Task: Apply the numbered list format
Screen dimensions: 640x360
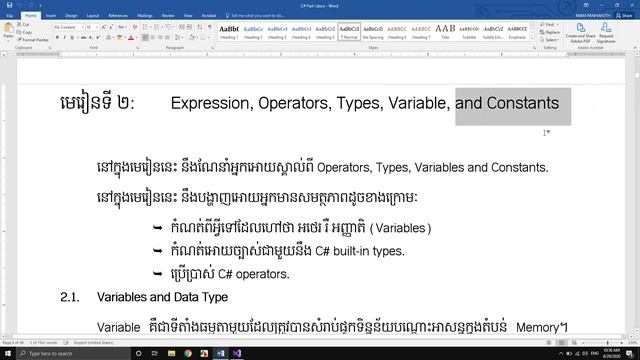Action: (157, 27)
